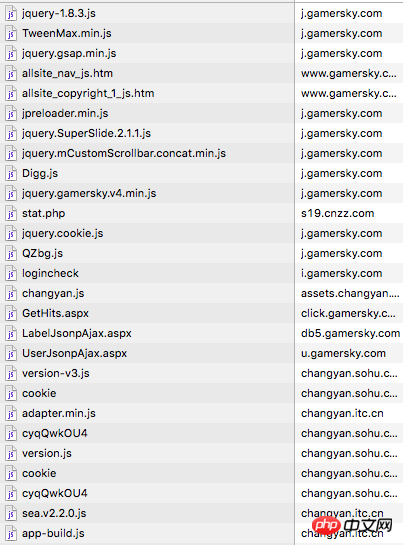Select jquery.mCustomScrollbar.concat.min.js row
This screenshot has height=545, width=403.
click(201, 153)
